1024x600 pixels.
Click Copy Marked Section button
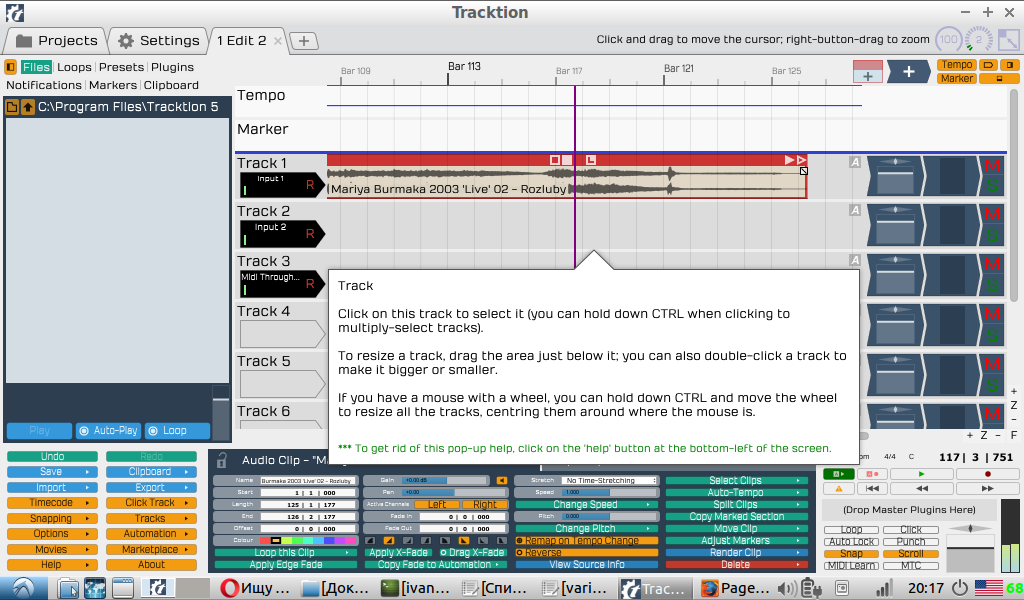coord(737,516)
